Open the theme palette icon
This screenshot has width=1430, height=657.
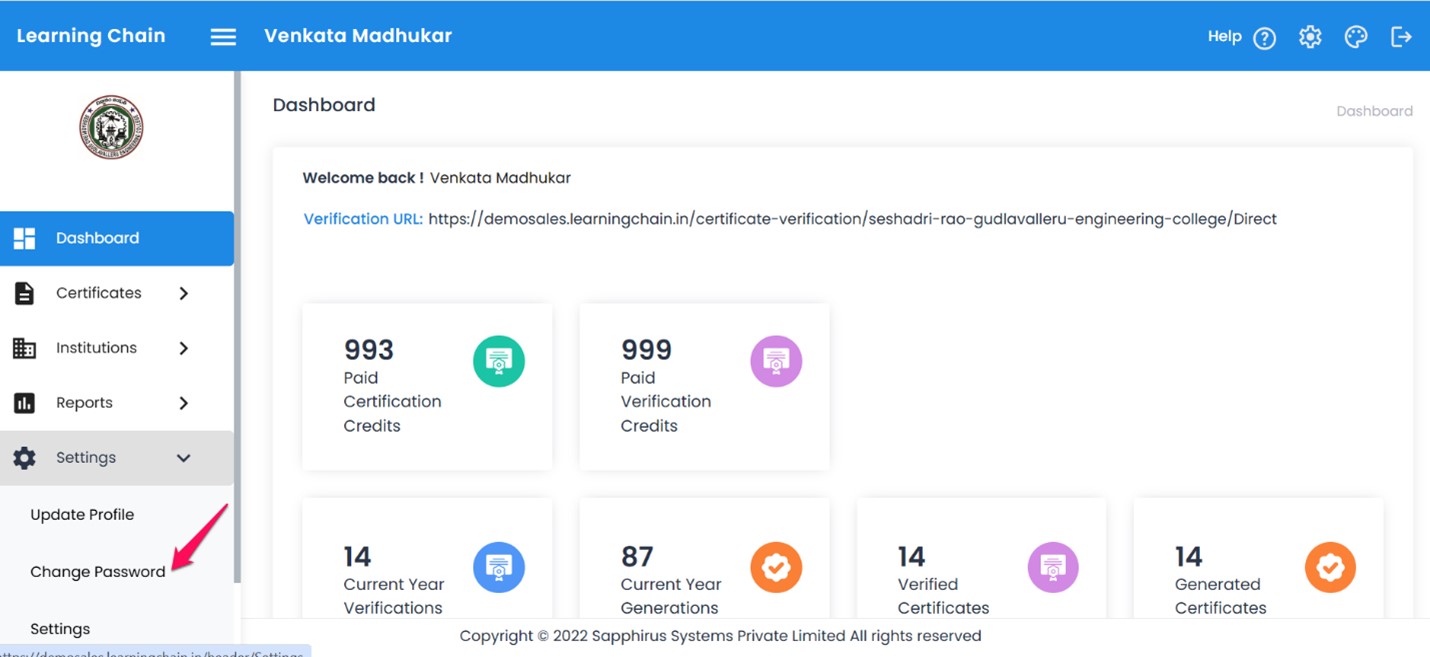(1355, 37)
